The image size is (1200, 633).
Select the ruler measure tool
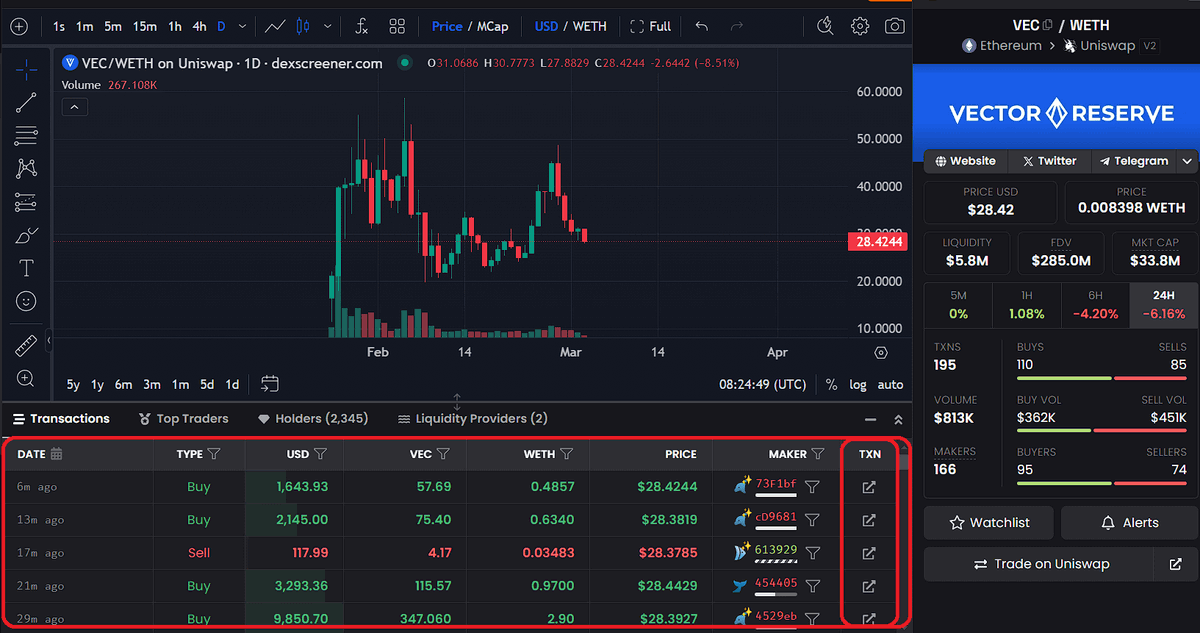(26, 346)
